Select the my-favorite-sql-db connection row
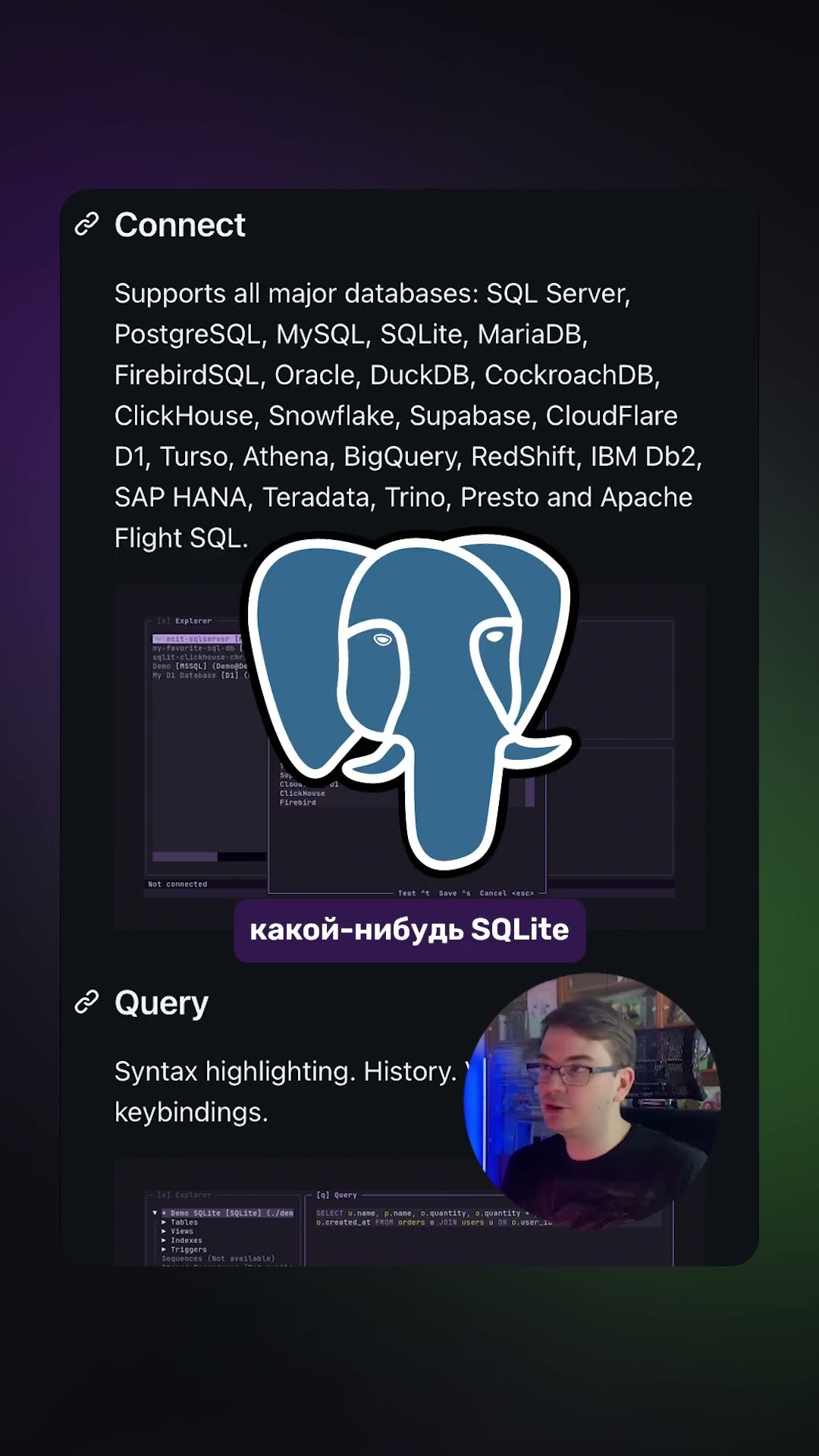The height and width of the screenshot is (1456, 819). [x=197, y=648]
